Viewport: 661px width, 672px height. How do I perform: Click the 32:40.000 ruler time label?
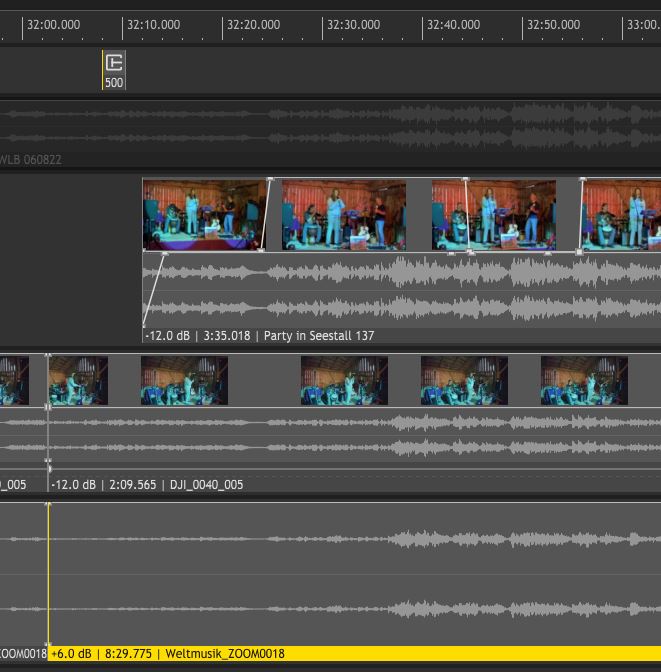click(454, 25)
